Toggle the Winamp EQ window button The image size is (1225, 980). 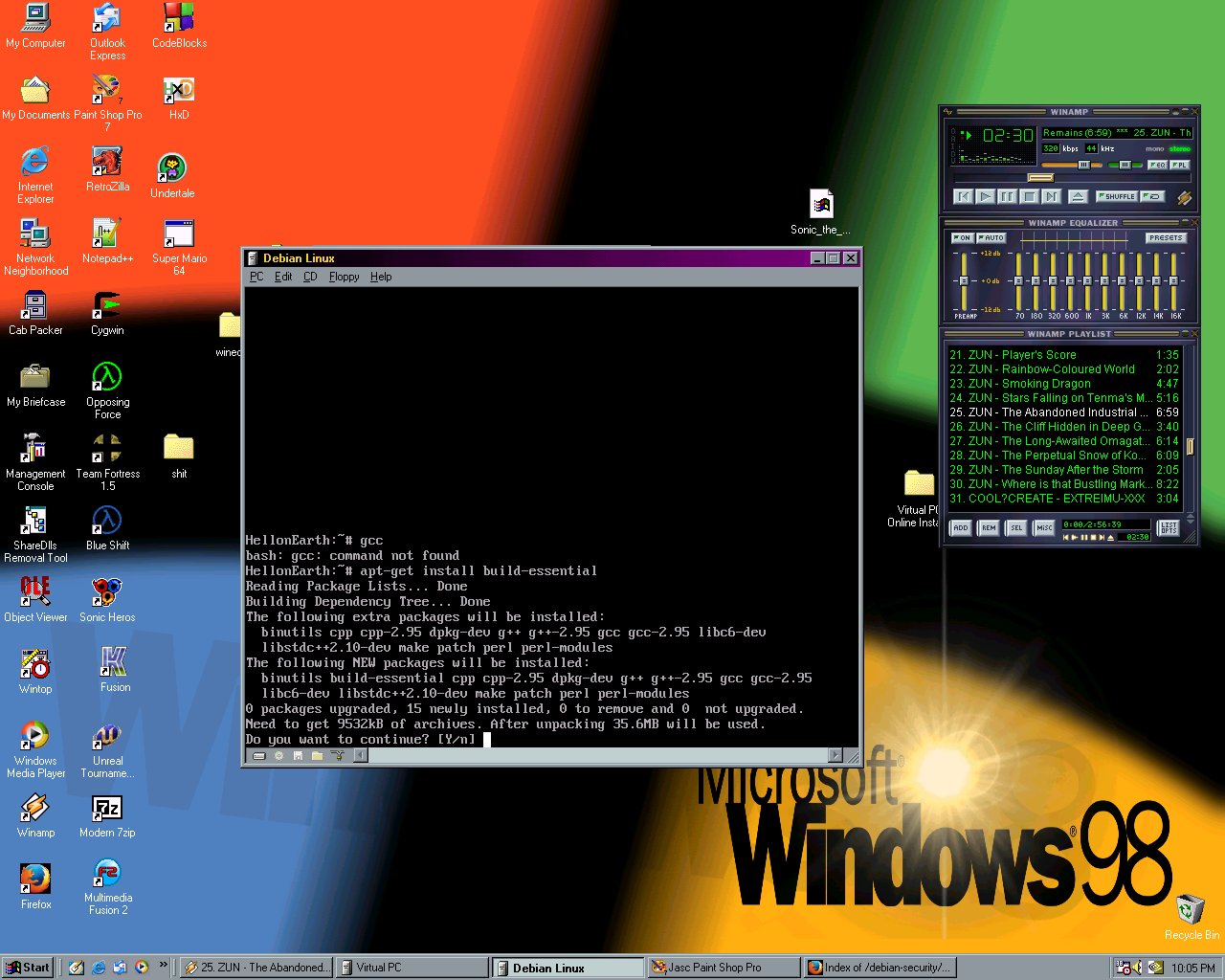[x=1157, y=165]
